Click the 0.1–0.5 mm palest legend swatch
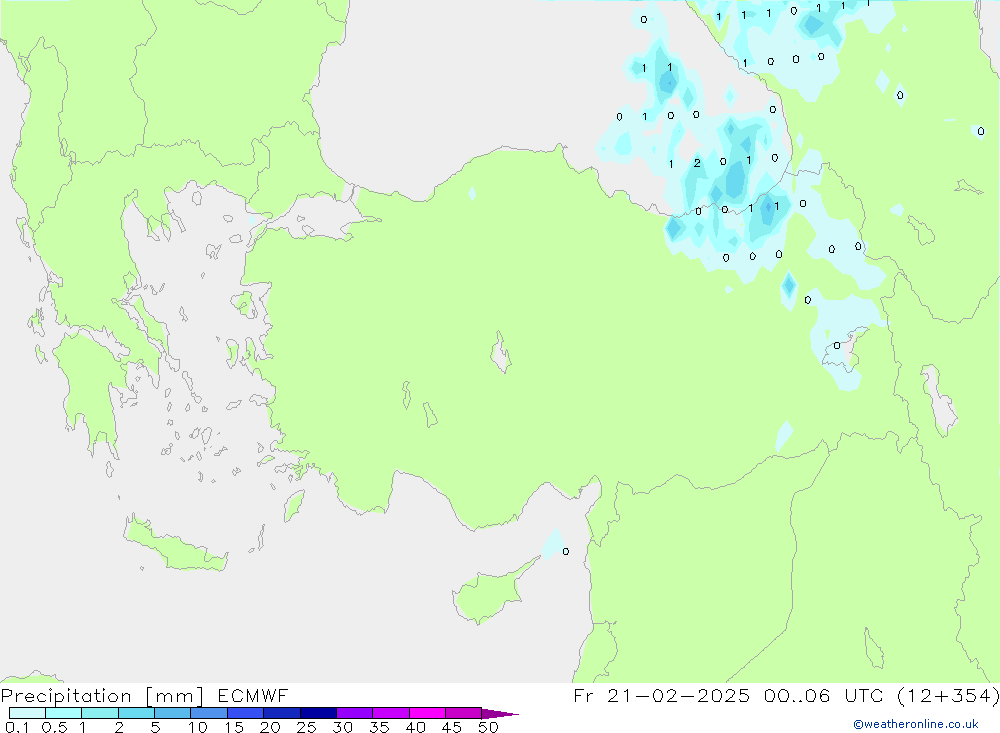The width and height of the screenshot is (1000, 733). 27,713
